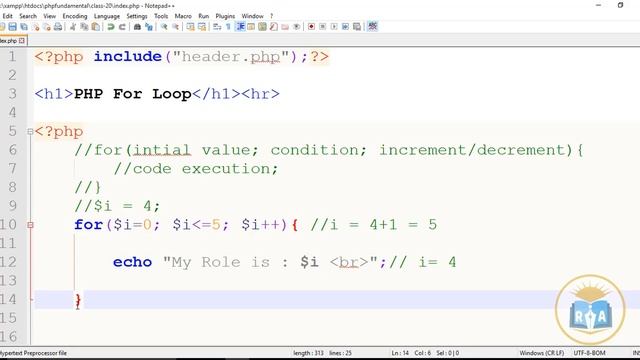
Task: Click the spell-check icon at toolbar end
Action: point(372,27)
